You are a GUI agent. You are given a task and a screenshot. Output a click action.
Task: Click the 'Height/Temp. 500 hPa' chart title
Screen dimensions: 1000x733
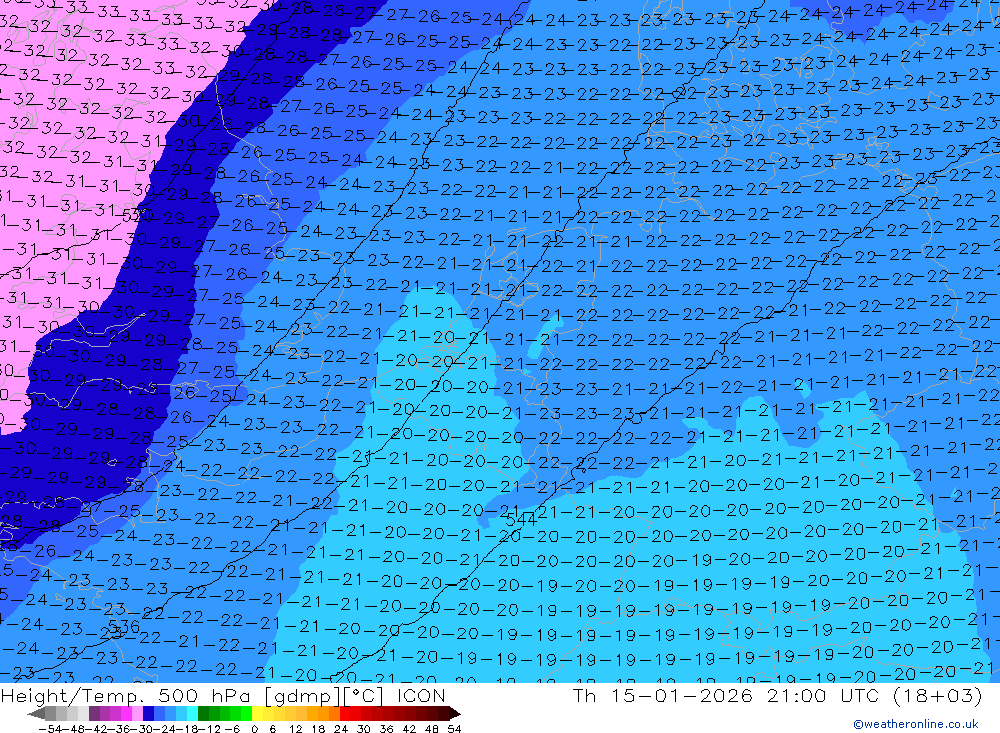127,695
